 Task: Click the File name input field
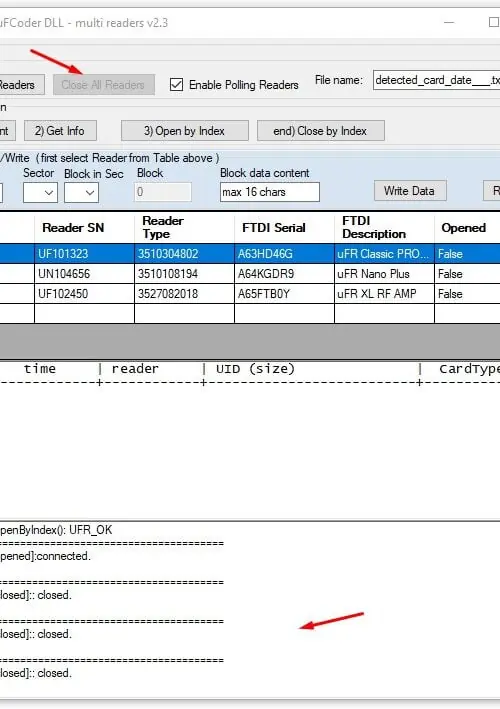click(436, 80)
